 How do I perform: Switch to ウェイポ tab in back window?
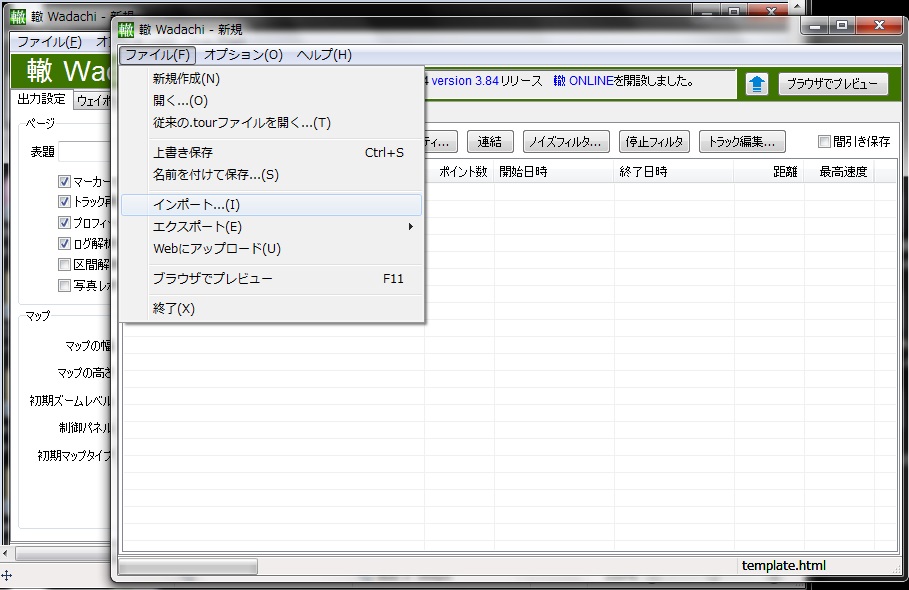[x=93, y=101]
